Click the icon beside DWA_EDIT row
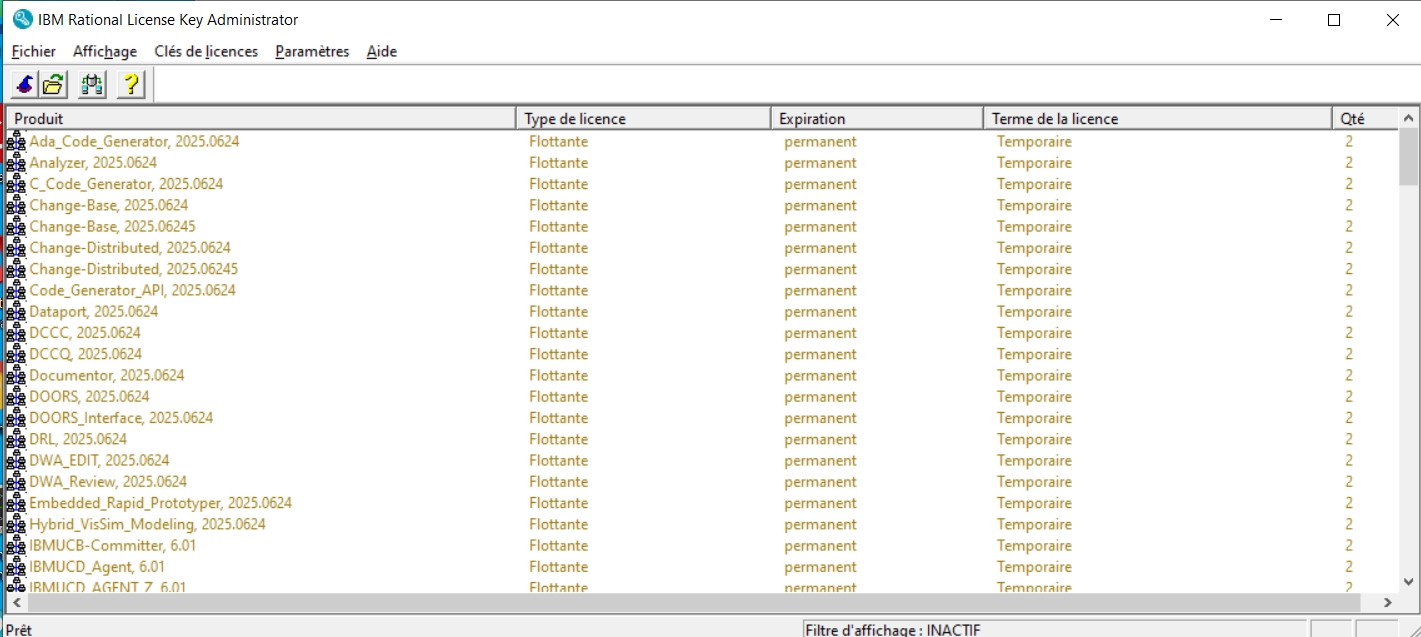The height and width of the screenshot is (637, 1421). click(x=16, y=461)
